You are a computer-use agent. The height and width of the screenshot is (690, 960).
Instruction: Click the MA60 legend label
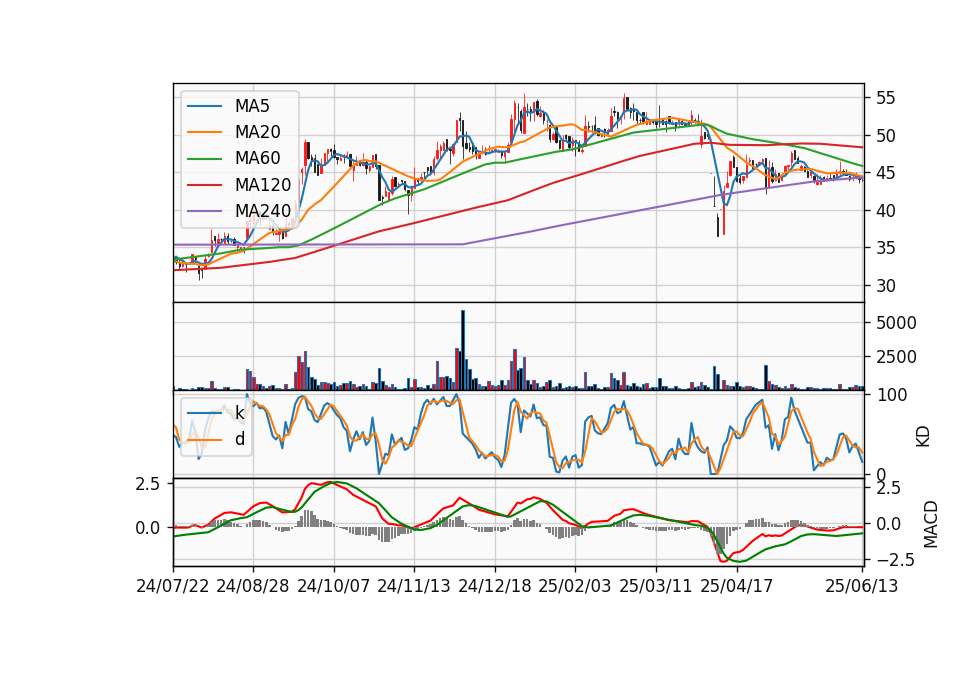coord(258,159)
